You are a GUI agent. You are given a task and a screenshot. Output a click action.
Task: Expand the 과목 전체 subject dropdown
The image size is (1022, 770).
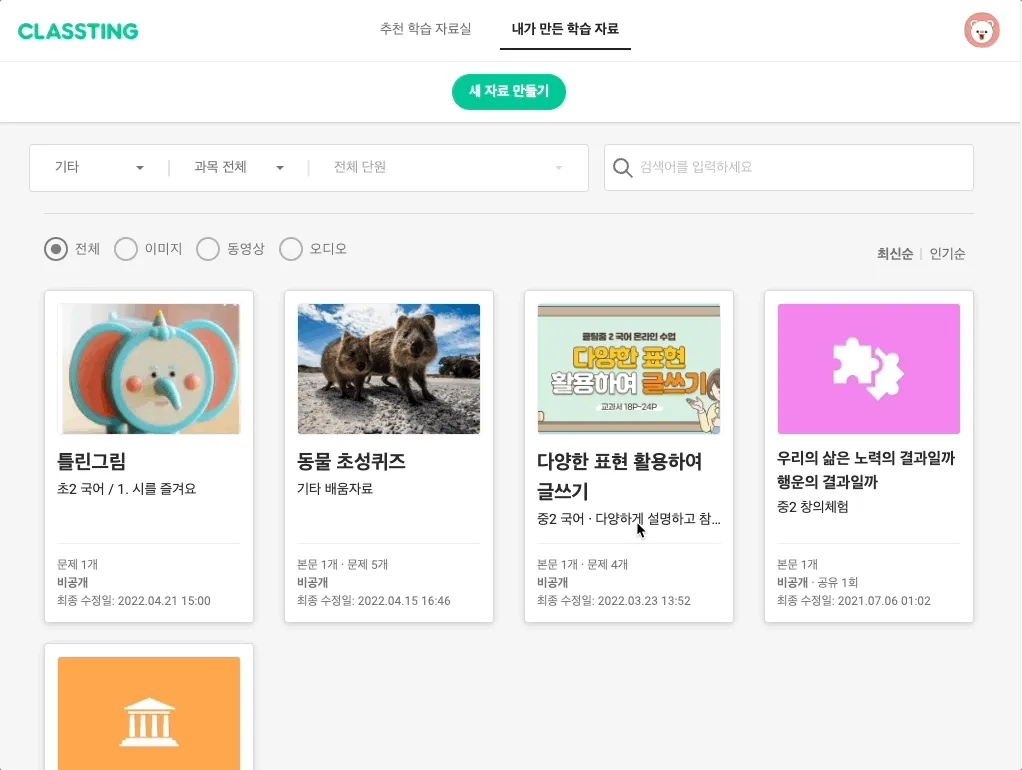(239, 168)
